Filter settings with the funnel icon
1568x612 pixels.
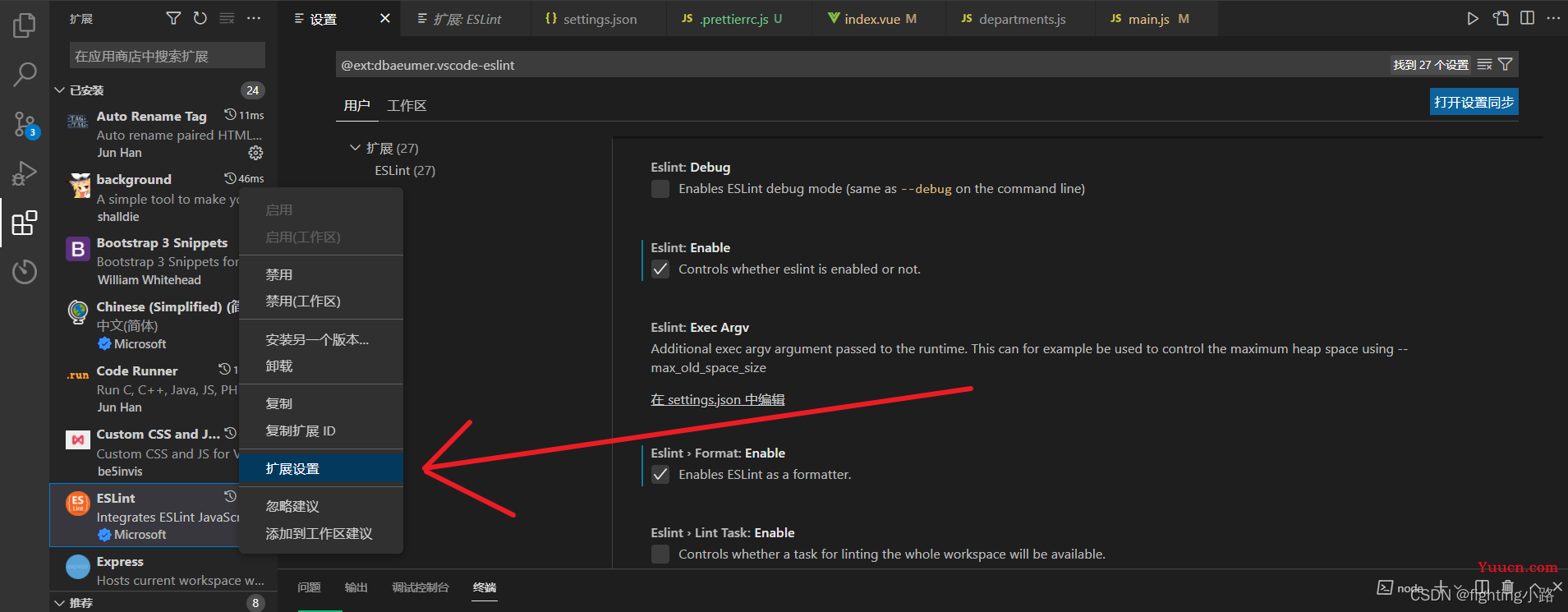1506,64
